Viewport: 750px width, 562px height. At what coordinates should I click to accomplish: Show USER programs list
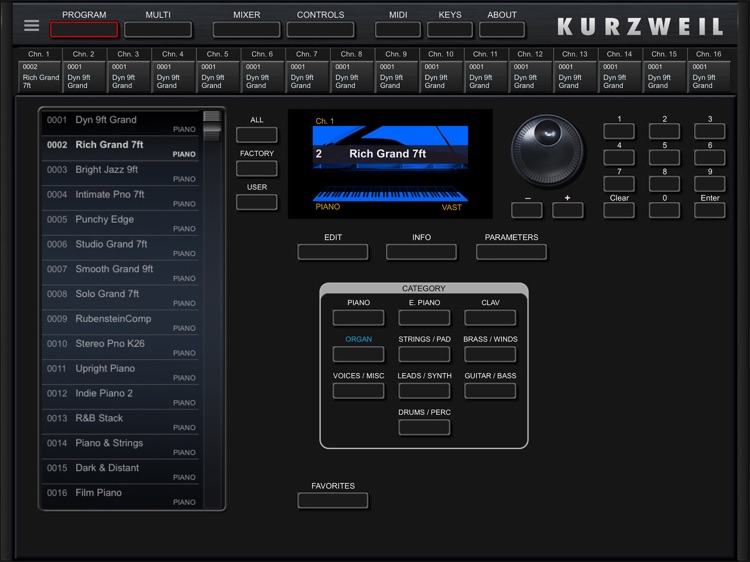257,202
